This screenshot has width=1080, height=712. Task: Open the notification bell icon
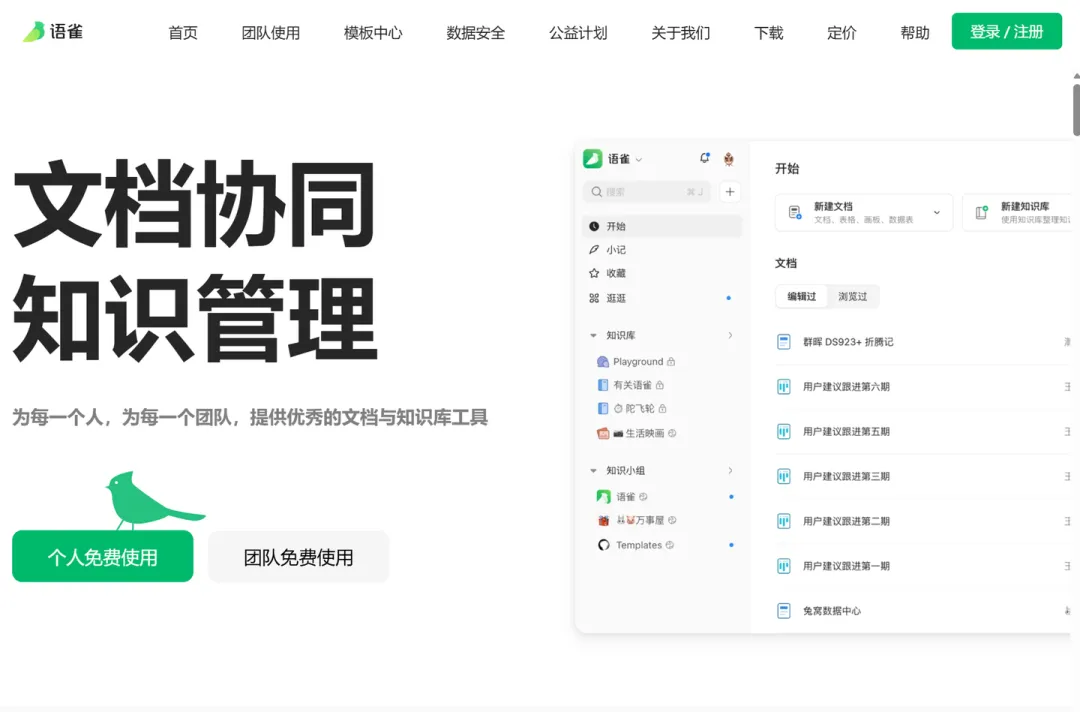pos(704,158)
